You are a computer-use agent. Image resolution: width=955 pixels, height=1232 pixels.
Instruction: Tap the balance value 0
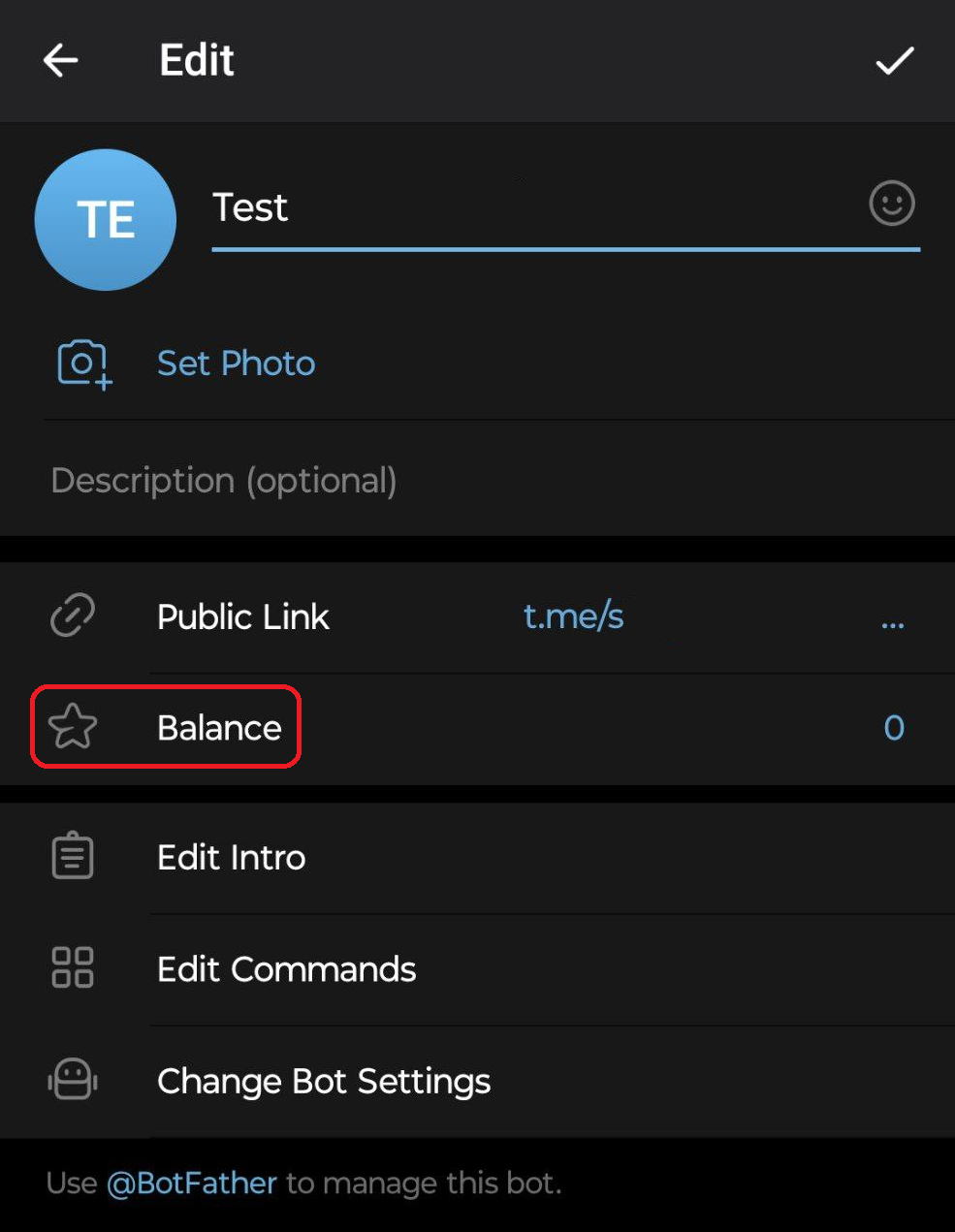(x=893, y=728)
